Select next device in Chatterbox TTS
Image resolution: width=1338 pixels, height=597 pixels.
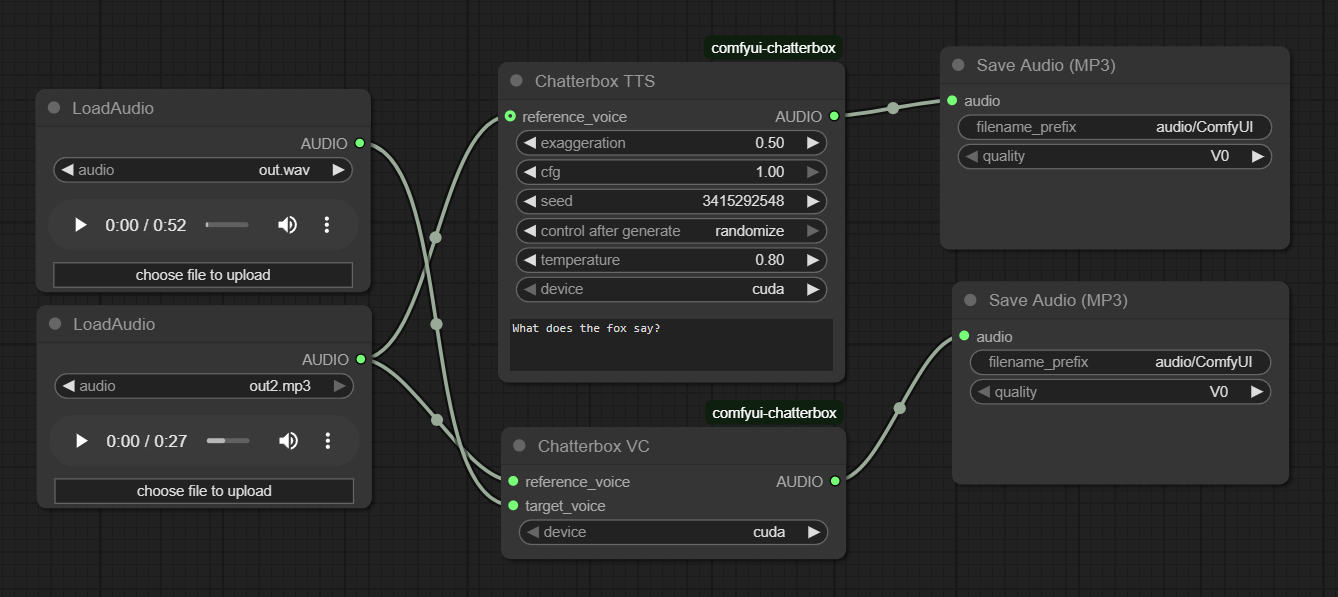(813, 289)
